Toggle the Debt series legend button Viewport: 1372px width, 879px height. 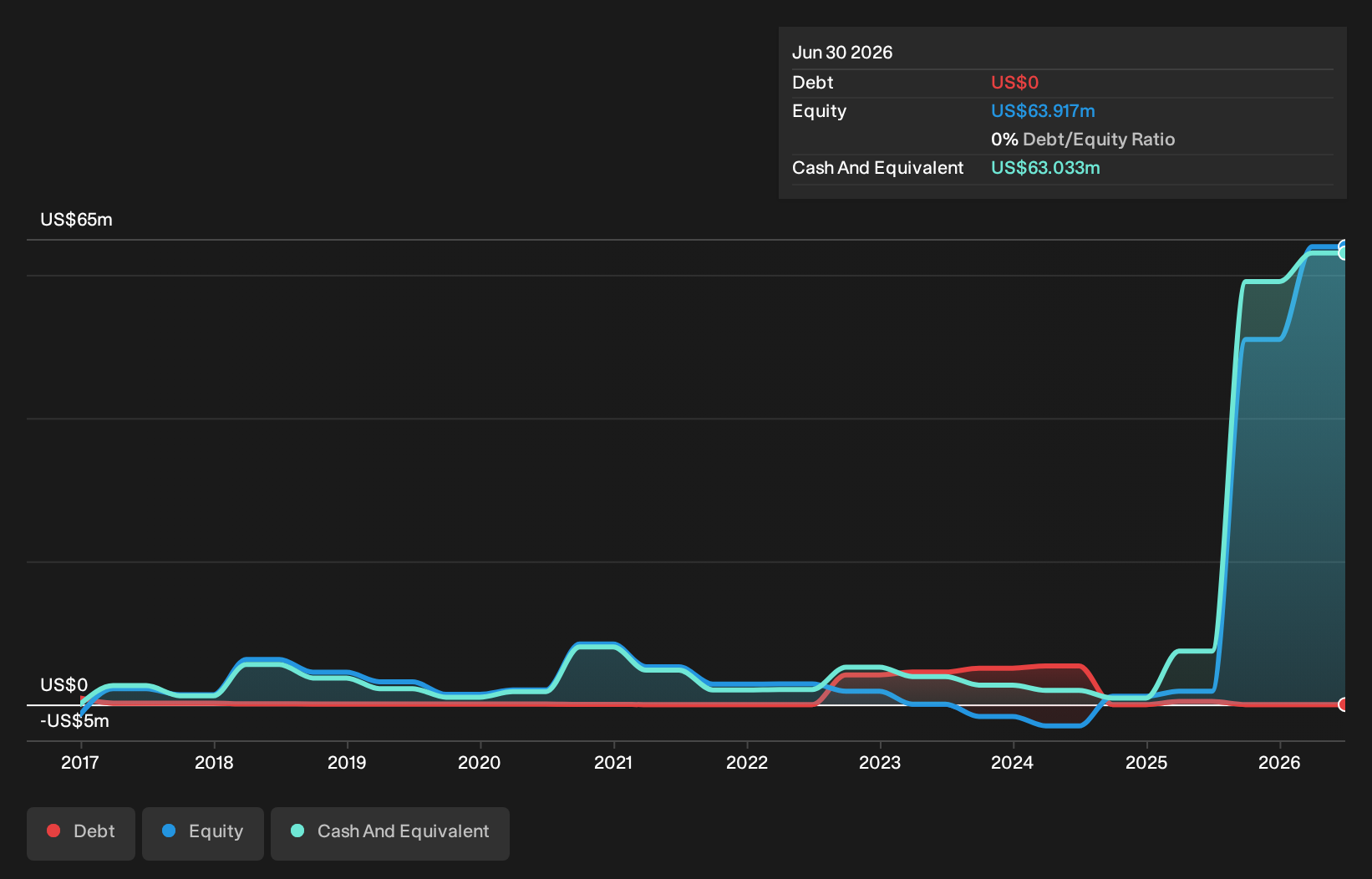coord(81,833)
